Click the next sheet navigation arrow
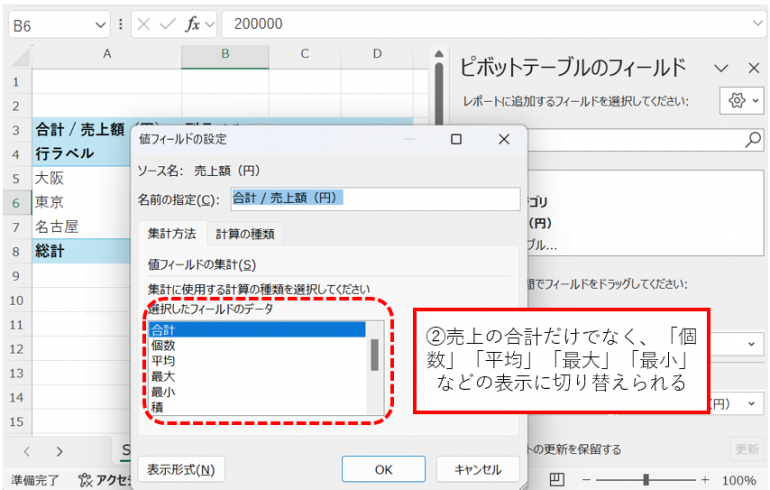 (x=59, y=451)
